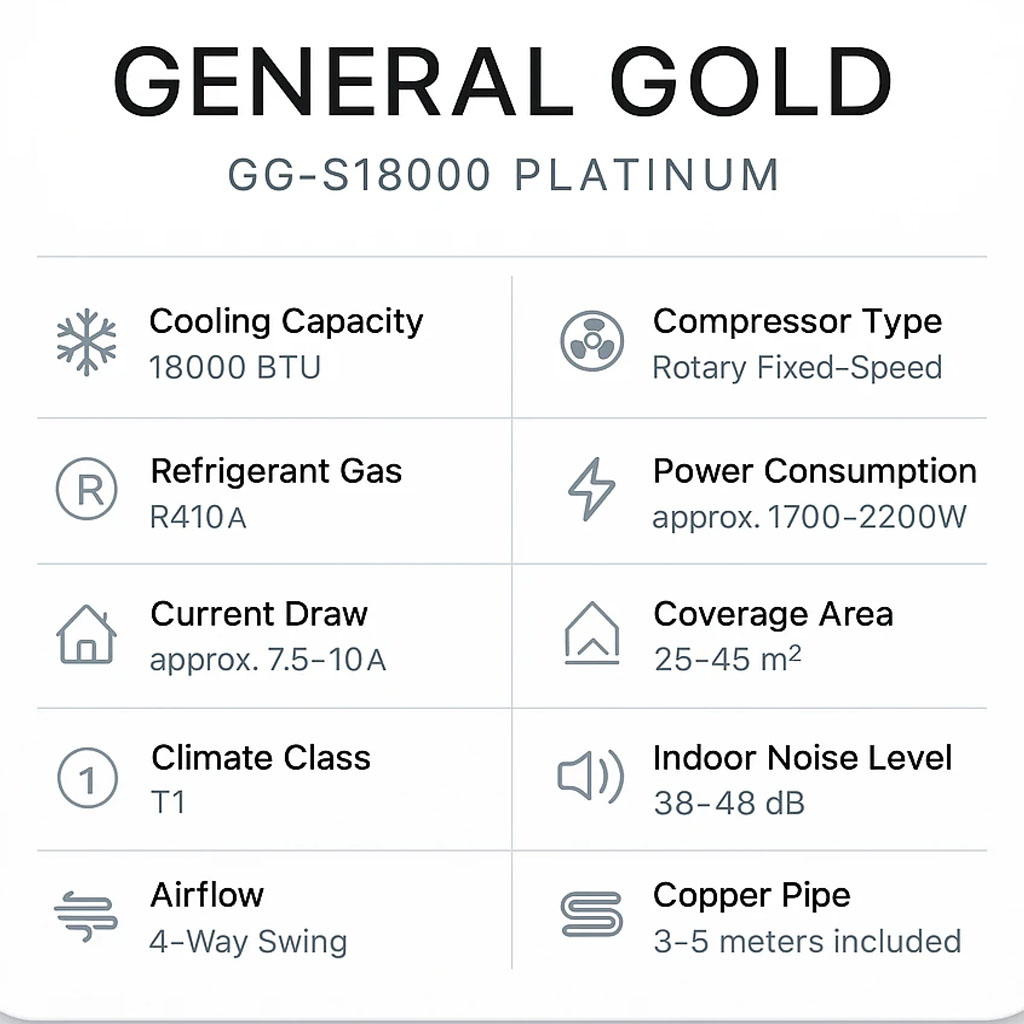The height and width of the screenshot is (1024, 1024).
Task: Click the circled 1 Climate Class icon
Action: tap(87, 778)
